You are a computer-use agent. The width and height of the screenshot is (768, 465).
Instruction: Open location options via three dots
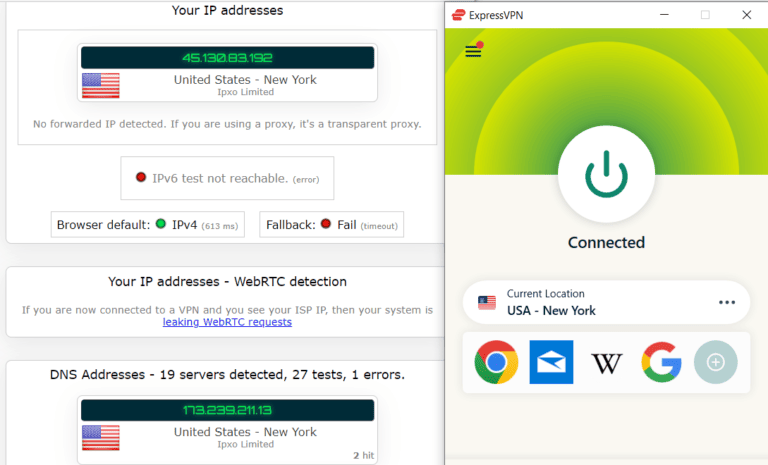coord(727,302)
